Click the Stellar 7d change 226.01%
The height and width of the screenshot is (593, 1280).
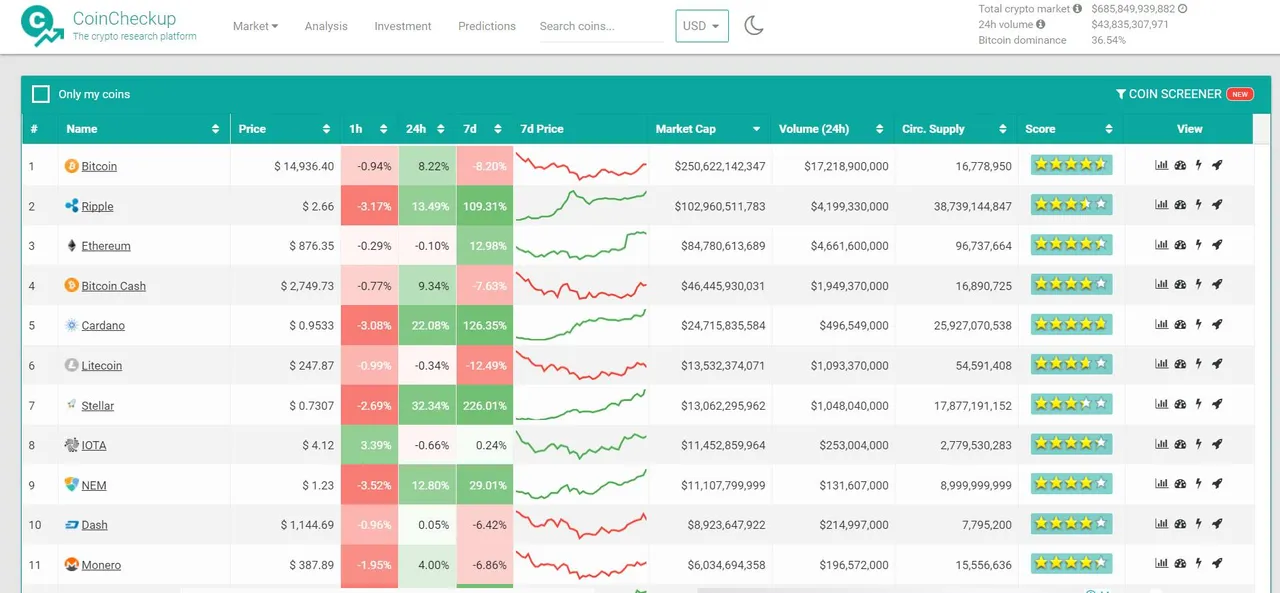pyautogui.click(x=485, y=406)
